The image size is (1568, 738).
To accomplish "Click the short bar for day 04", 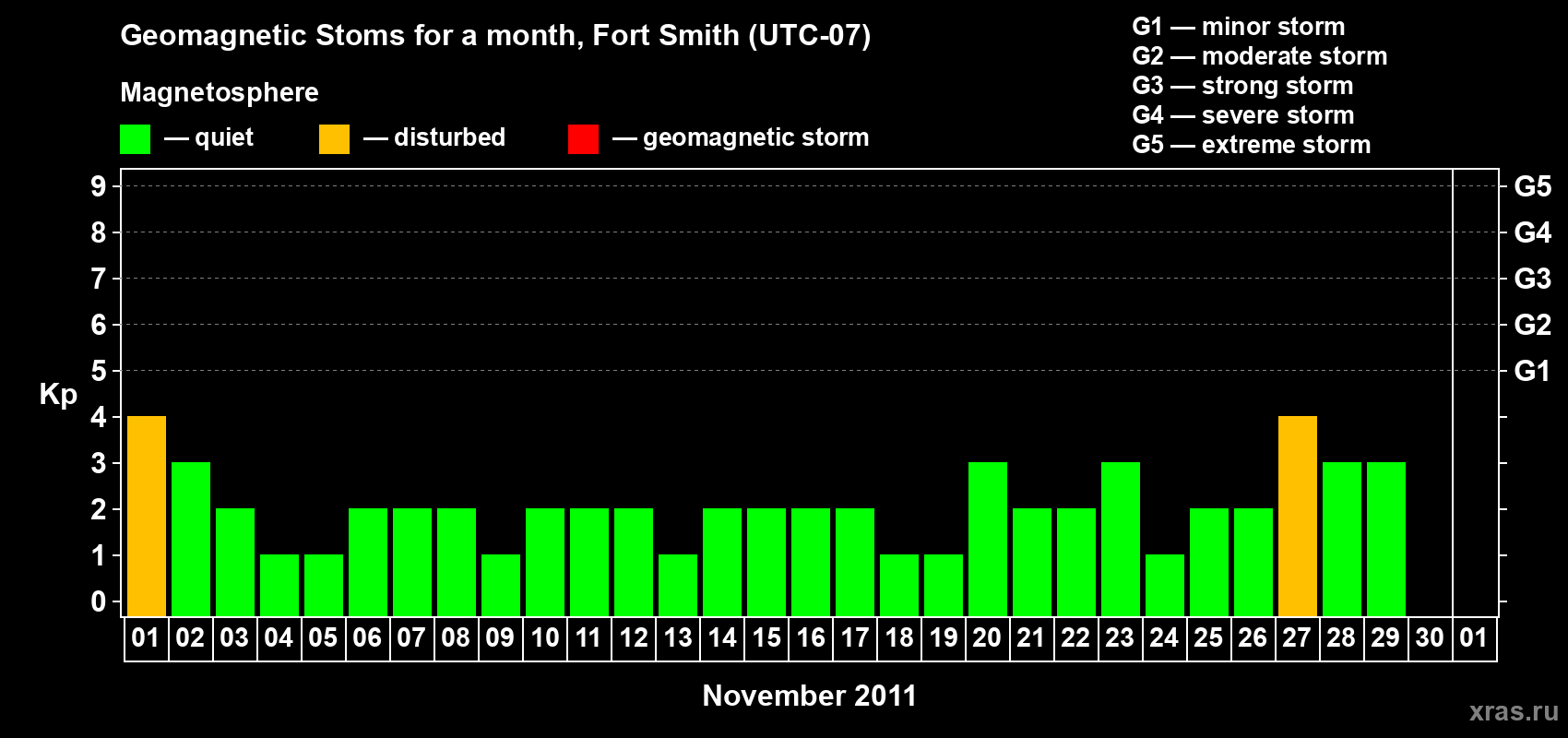I will (x=279, y=586).
